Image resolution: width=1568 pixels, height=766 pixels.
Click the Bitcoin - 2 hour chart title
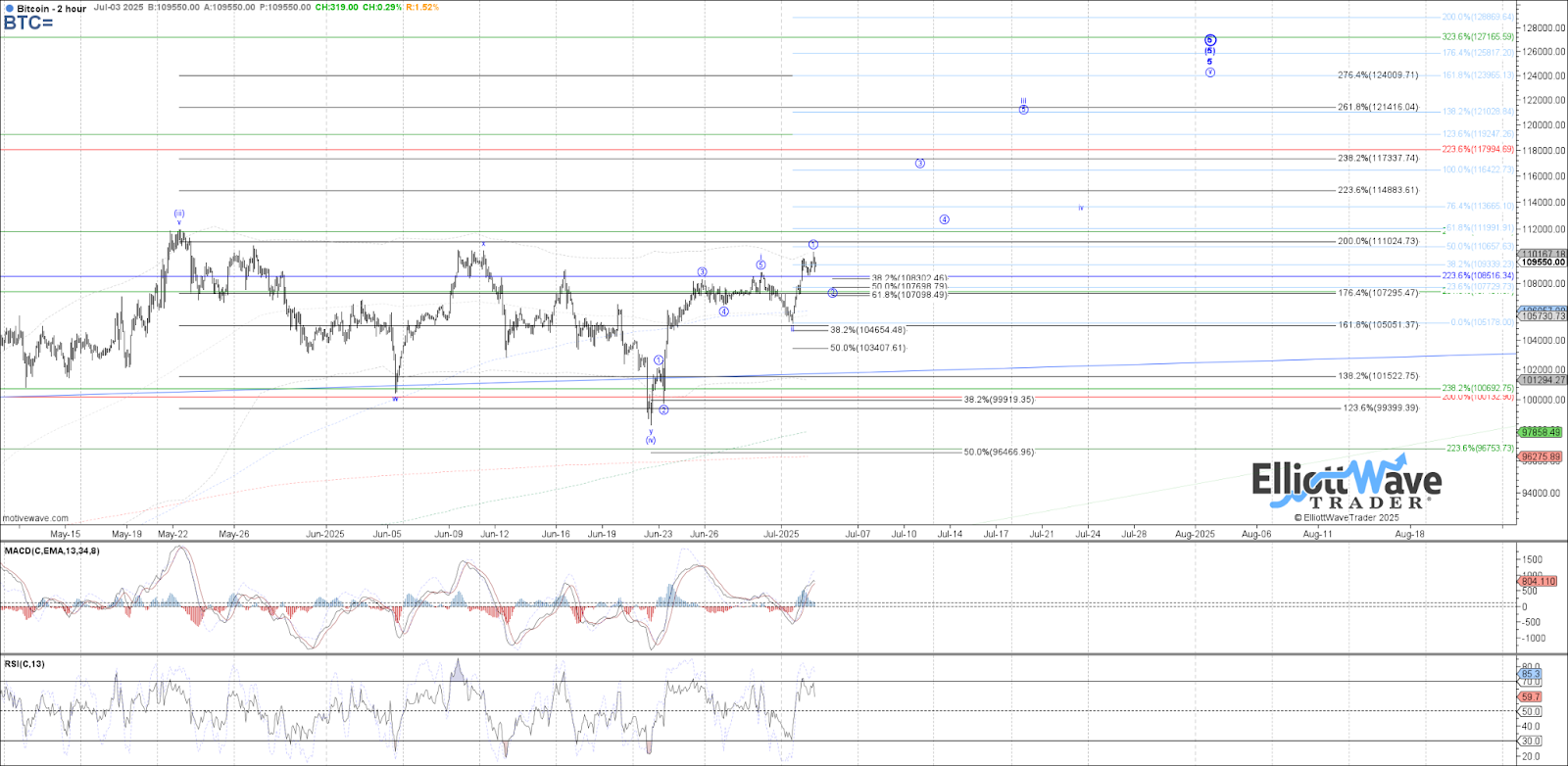(51, 8)
